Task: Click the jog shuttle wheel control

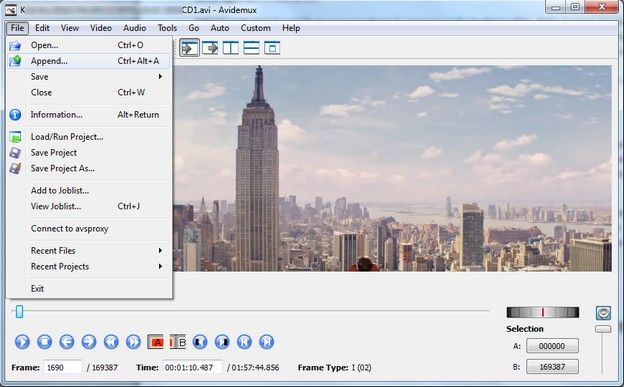Action: click(543, 312)
